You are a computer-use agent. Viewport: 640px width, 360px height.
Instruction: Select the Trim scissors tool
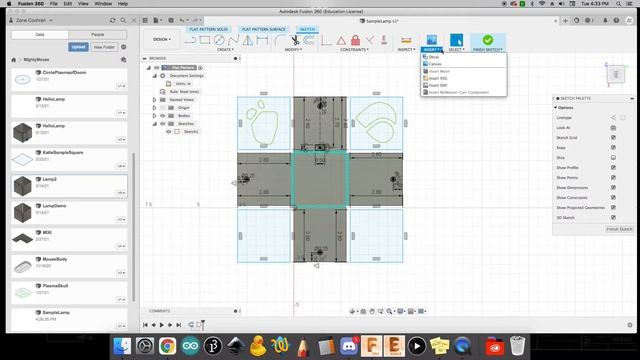pyautogui.click(x=295, y=40)
